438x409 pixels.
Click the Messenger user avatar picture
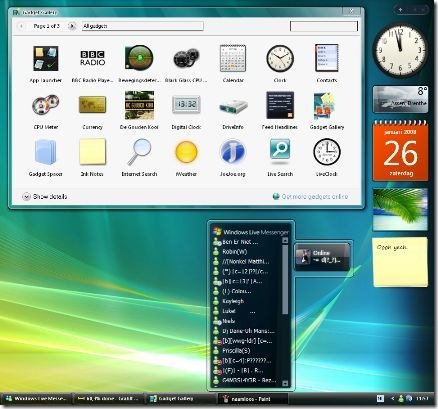(303, 256)
